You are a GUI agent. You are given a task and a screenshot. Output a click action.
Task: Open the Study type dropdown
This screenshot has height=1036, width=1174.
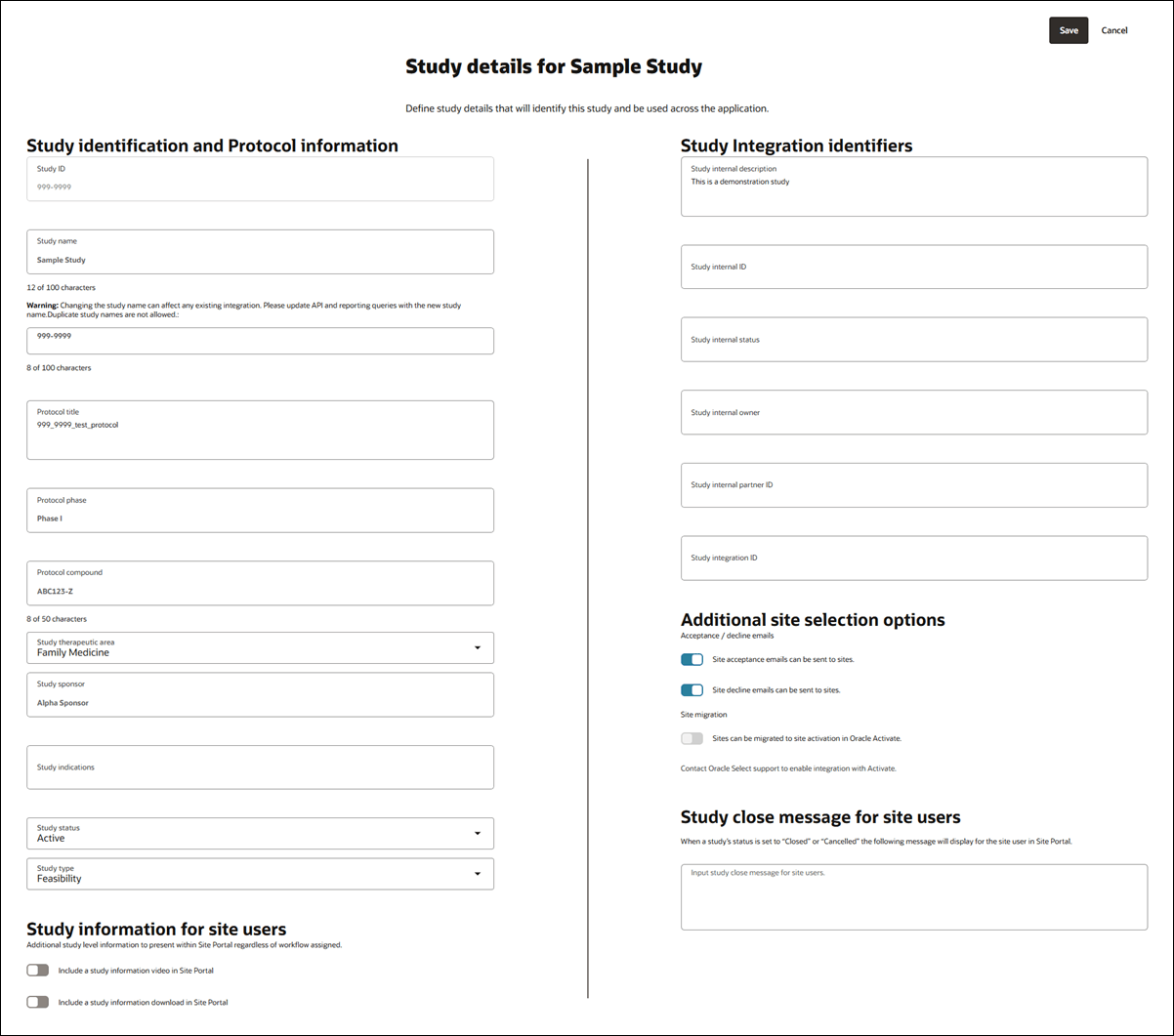[x=478, y=873]
